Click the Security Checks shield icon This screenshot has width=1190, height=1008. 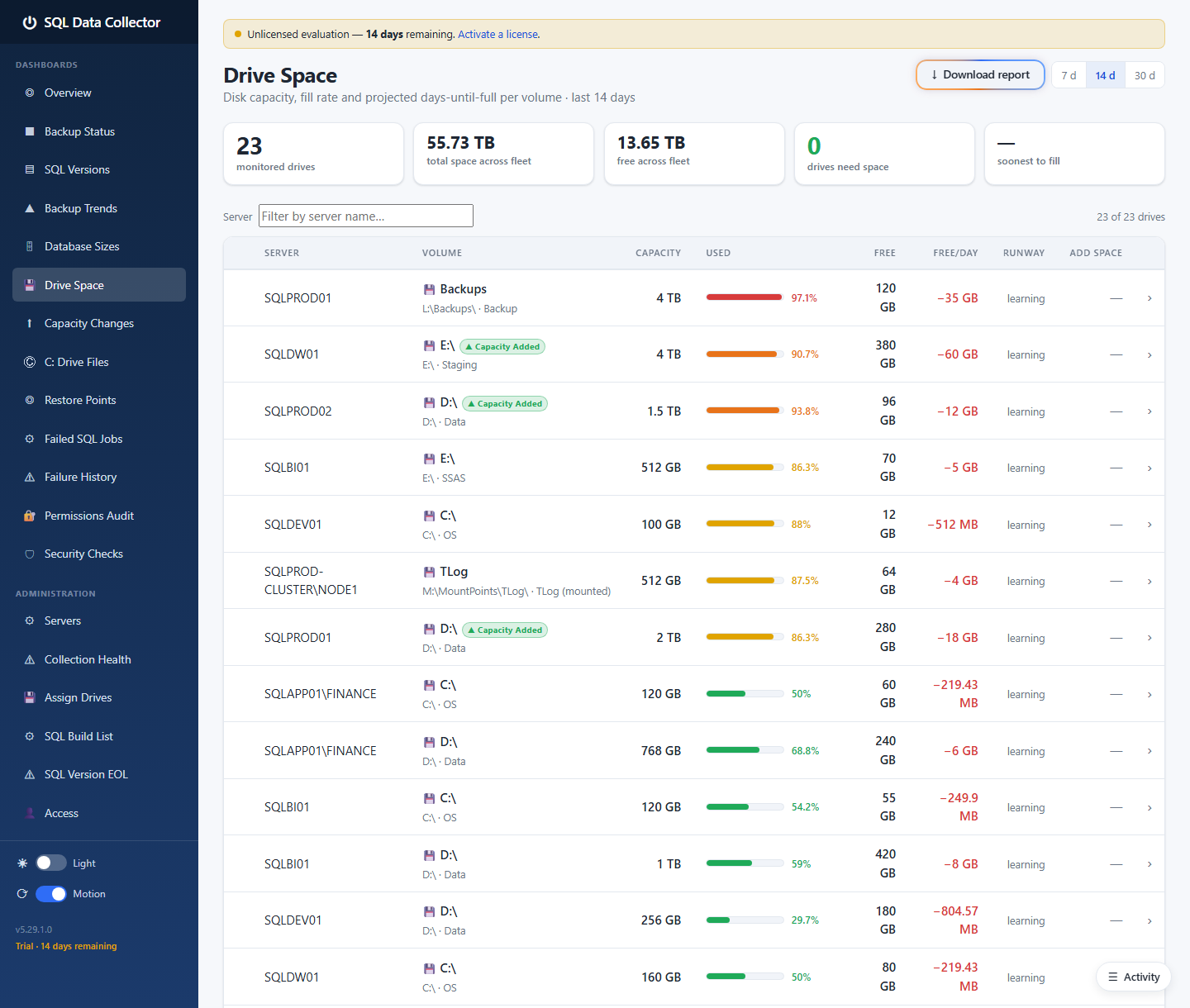(30, 554)
